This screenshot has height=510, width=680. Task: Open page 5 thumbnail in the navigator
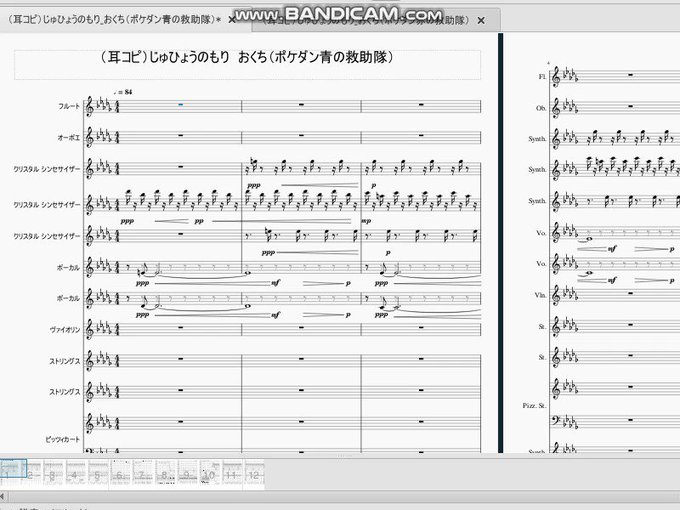pos(98,474)
